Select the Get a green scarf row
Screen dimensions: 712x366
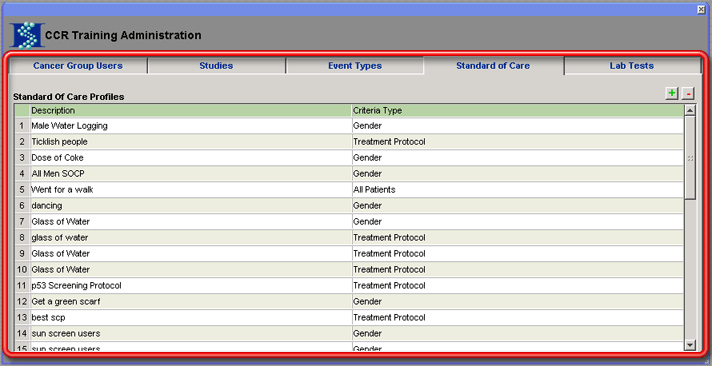point(349,302)
